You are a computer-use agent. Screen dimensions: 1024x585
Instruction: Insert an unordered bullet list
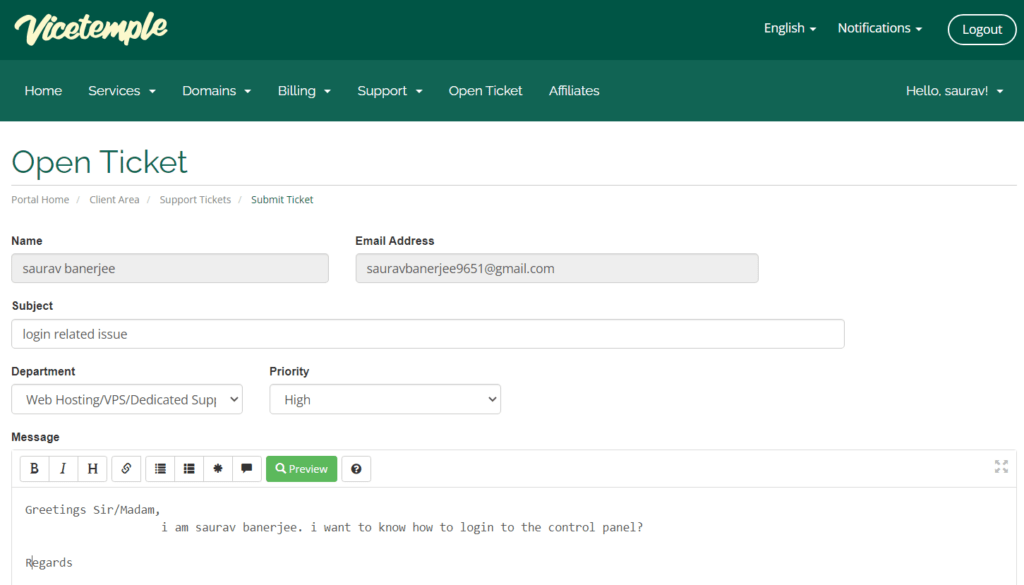tap(160, 469)
